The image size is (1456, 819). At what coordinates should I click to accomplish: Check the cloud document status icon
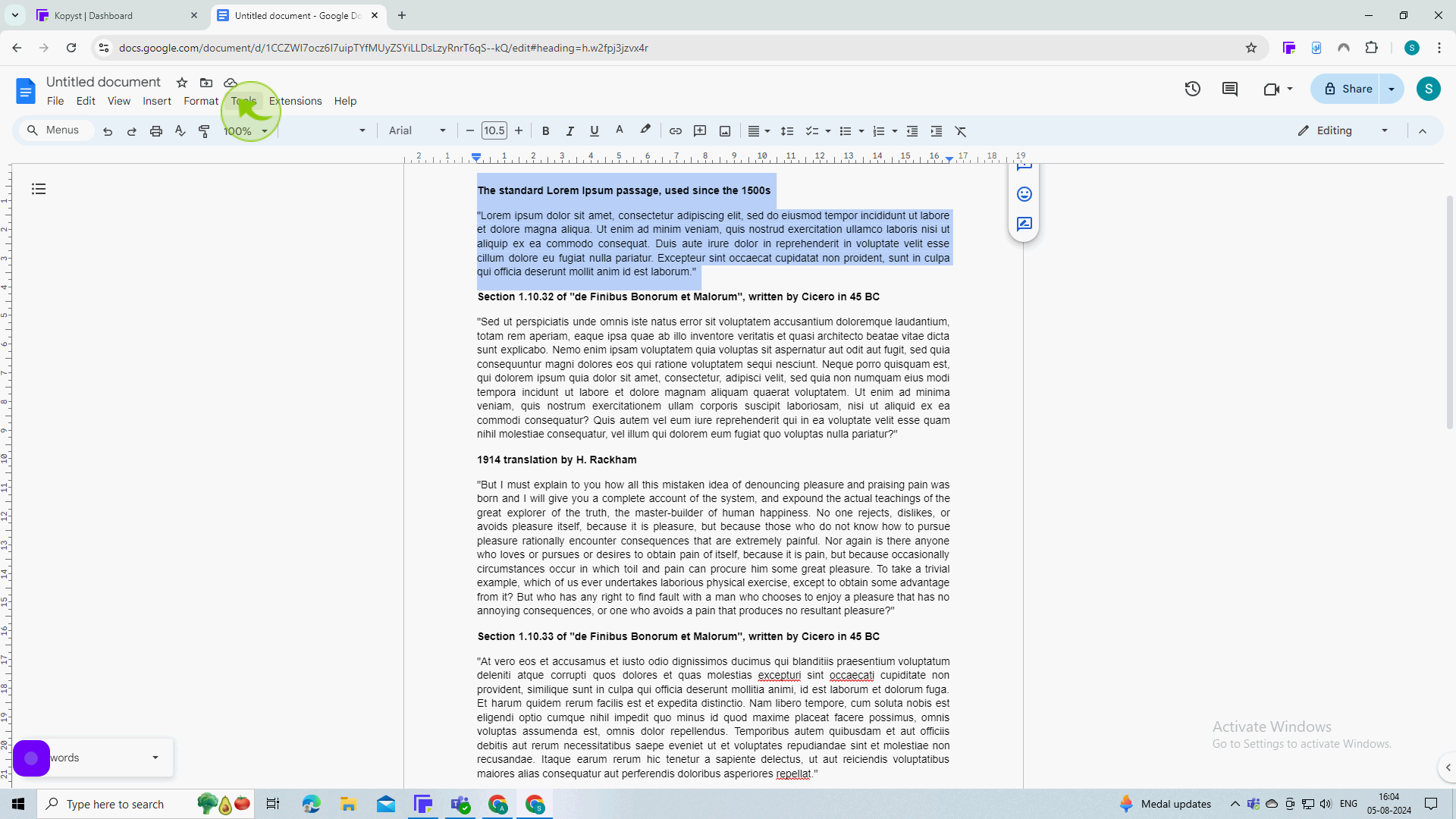point(231,83)
